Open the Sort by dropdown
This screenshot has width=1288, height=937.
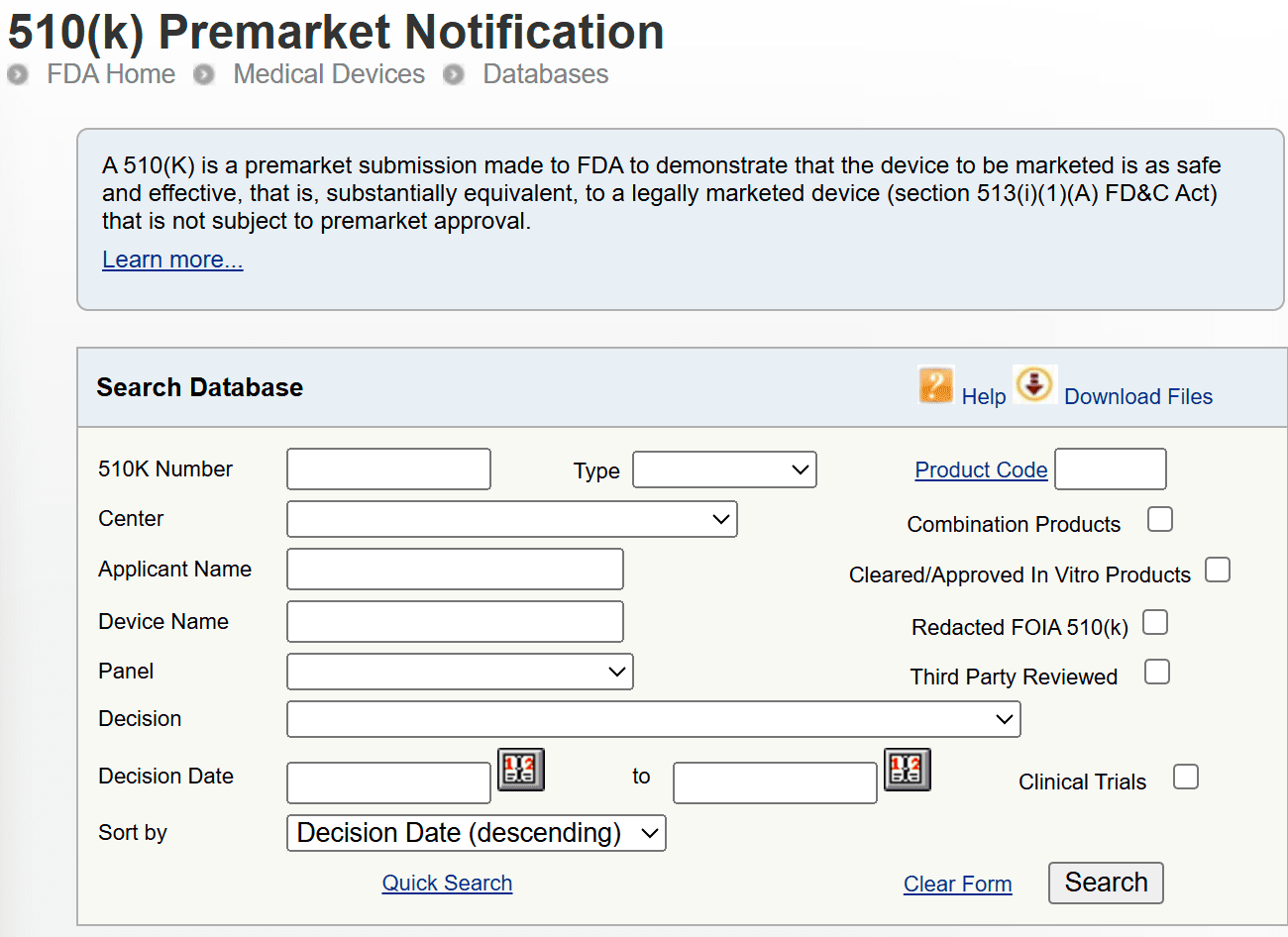[476, 833]
